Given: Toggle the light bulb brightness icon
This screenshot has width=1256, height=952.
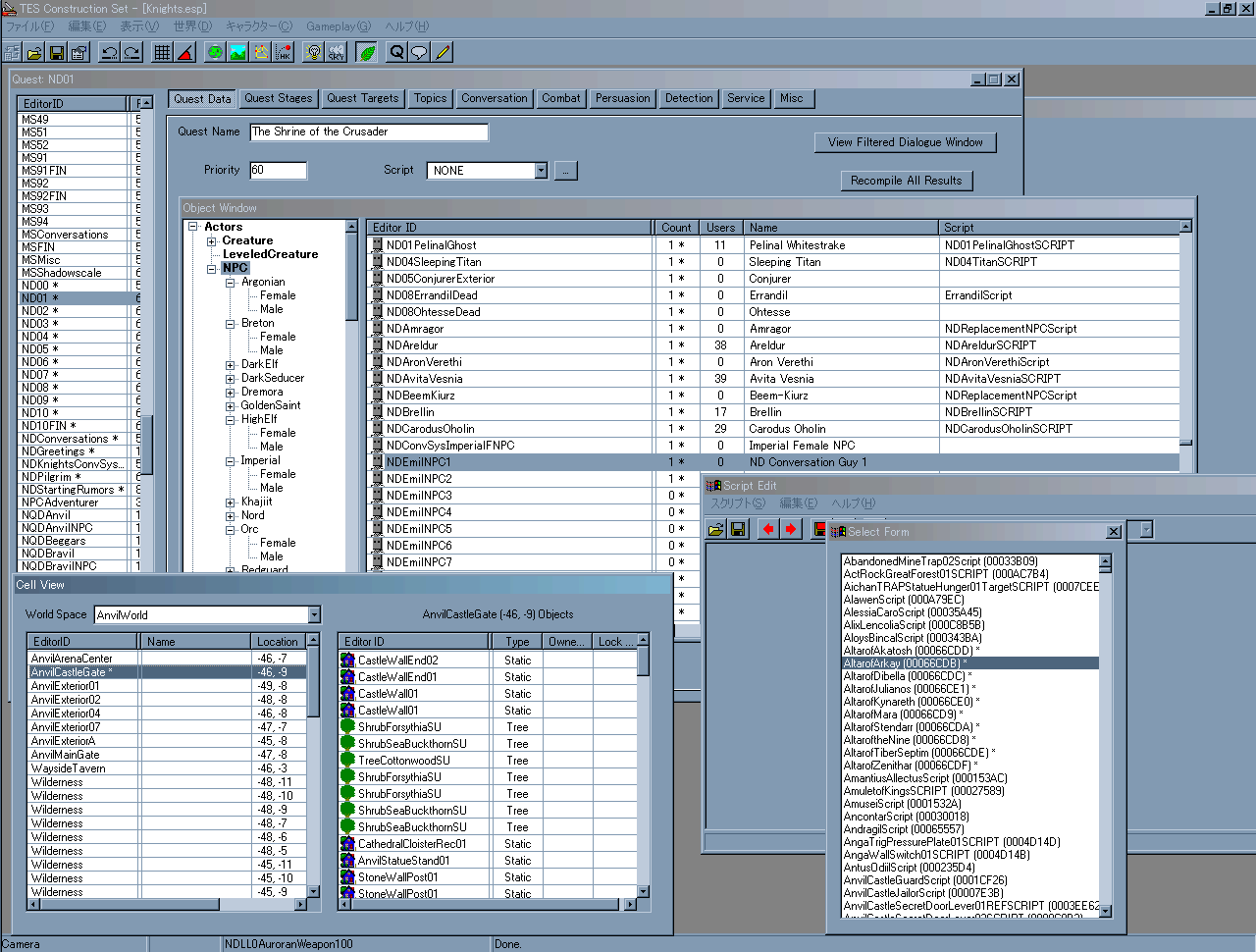Looking at the screenshot, I should [x=314, y=52].
